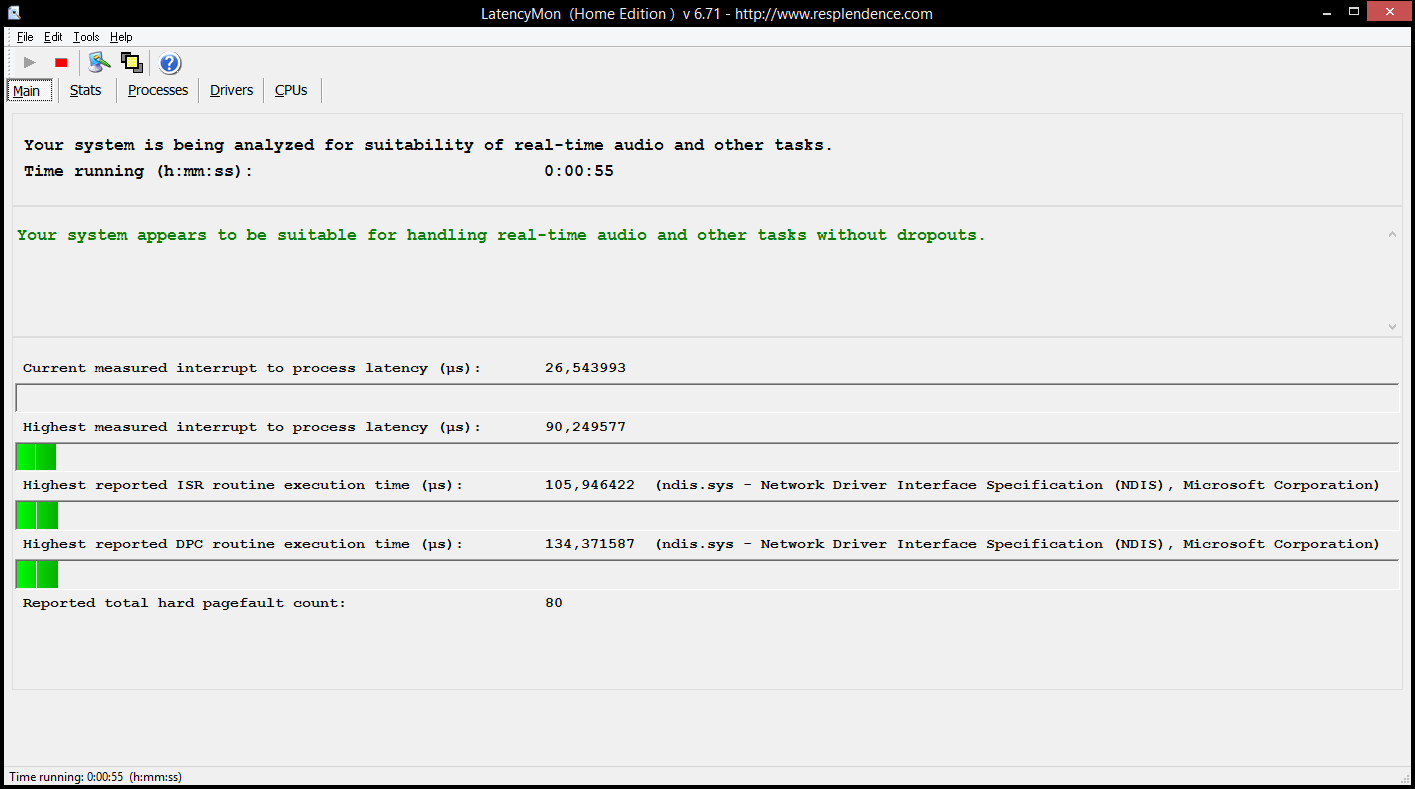The height and width of the screenshot is (789, 1415).
Task: Click the LatencyMon app icon in title bar
Action: click(15, 13)
